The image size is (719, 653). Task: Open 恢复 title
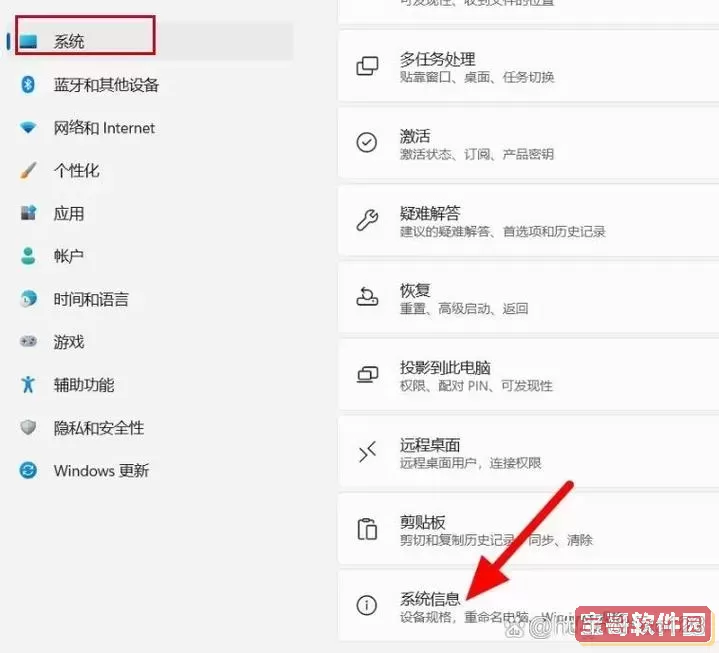pyautogui.click(x=415, y=290)
